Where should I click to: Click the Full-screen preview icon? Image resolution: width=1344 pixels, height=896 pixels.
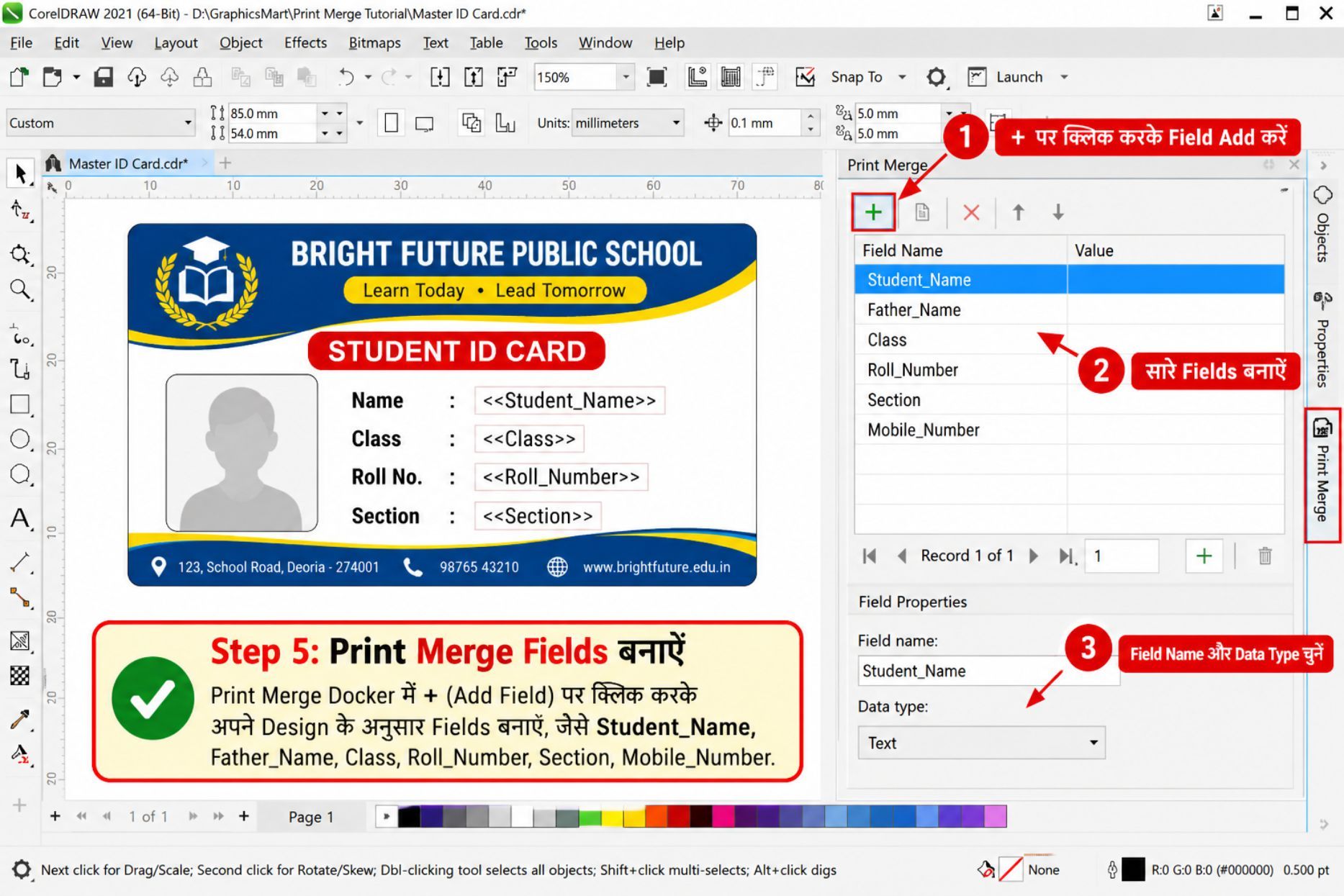[x=657, y=77]
